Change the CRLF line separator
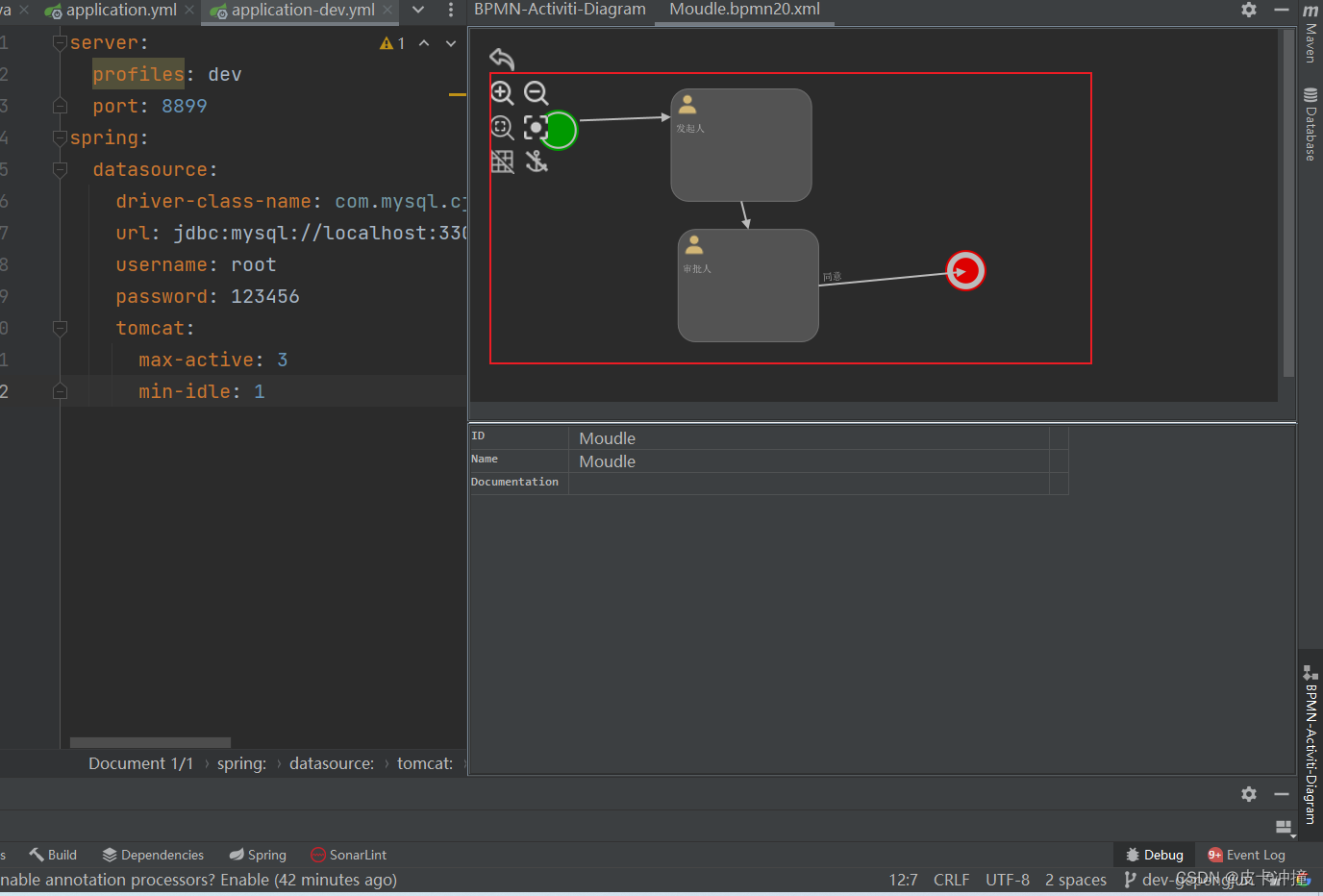This screenshot has height=896, width=1323. click(951, 880)
